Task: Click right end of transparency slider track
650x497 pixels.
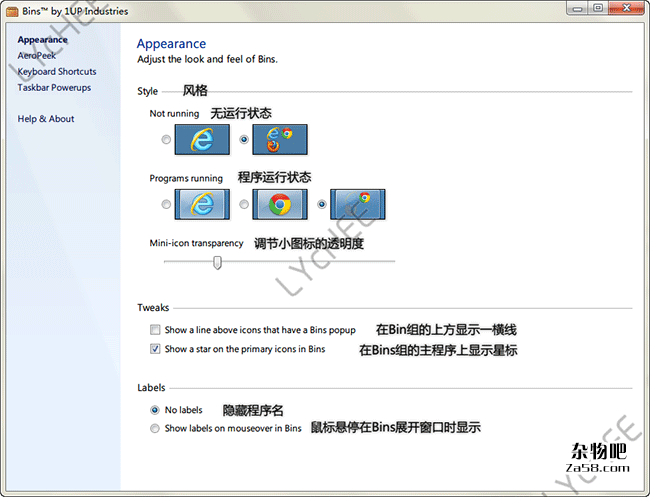Action: pos(393,262)
